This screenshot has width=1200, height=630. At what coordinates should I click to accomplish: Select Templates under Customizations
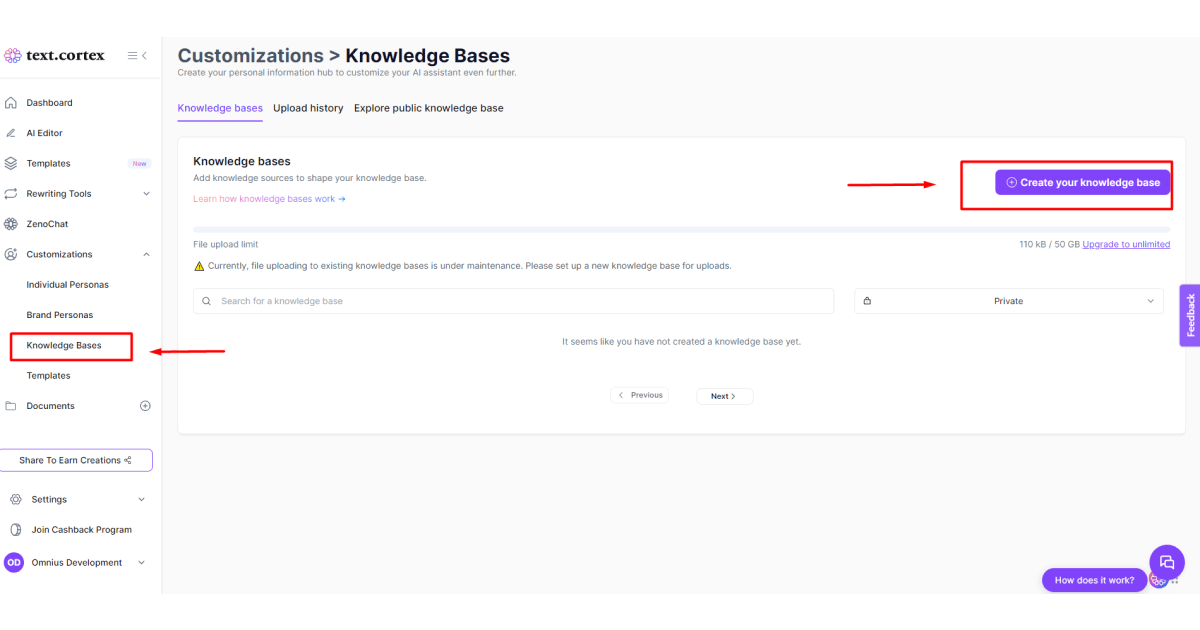(x=48, y=376)
